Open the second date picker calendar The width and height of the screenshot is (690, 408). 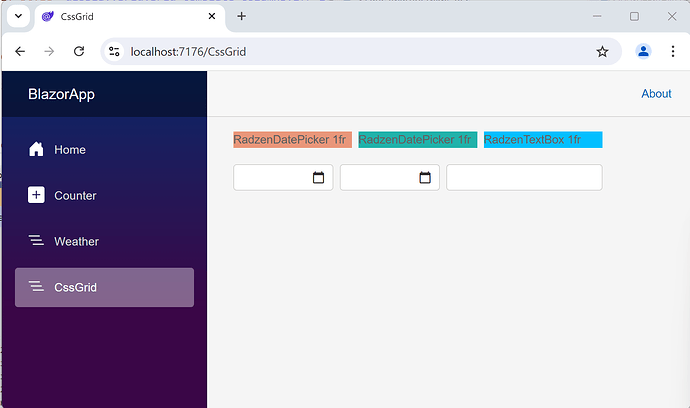click(x=425, y=178)
